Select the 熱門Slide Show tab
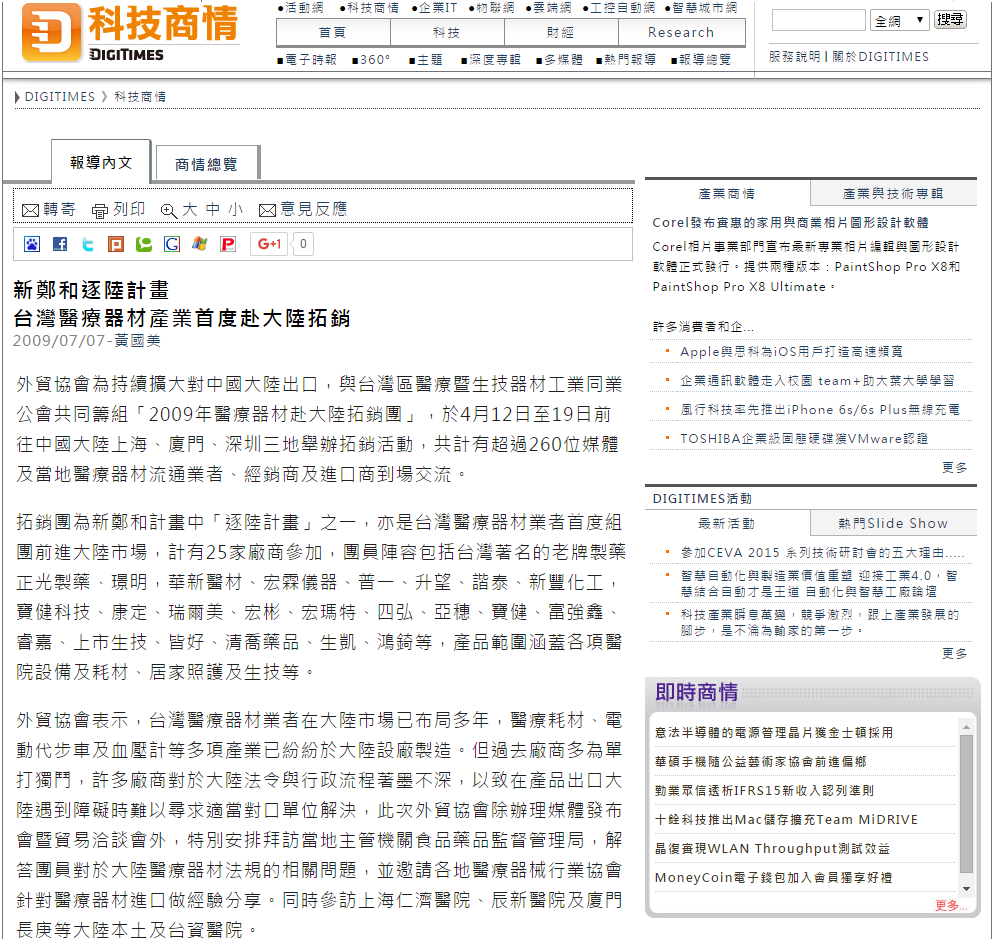The image size is (996, 939). tap(892, 523)
